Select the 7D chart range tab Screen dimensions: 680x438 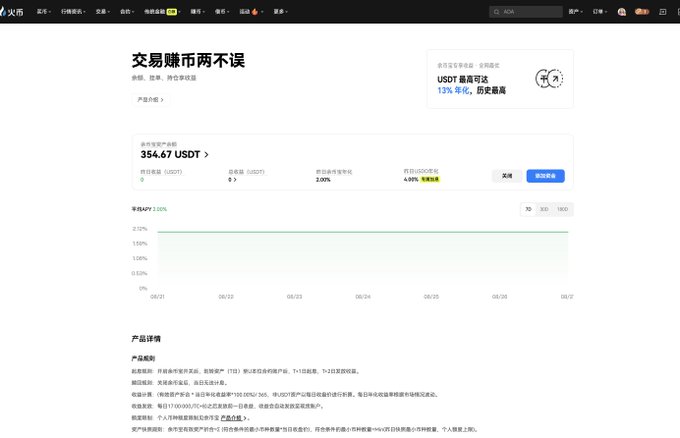528,209
